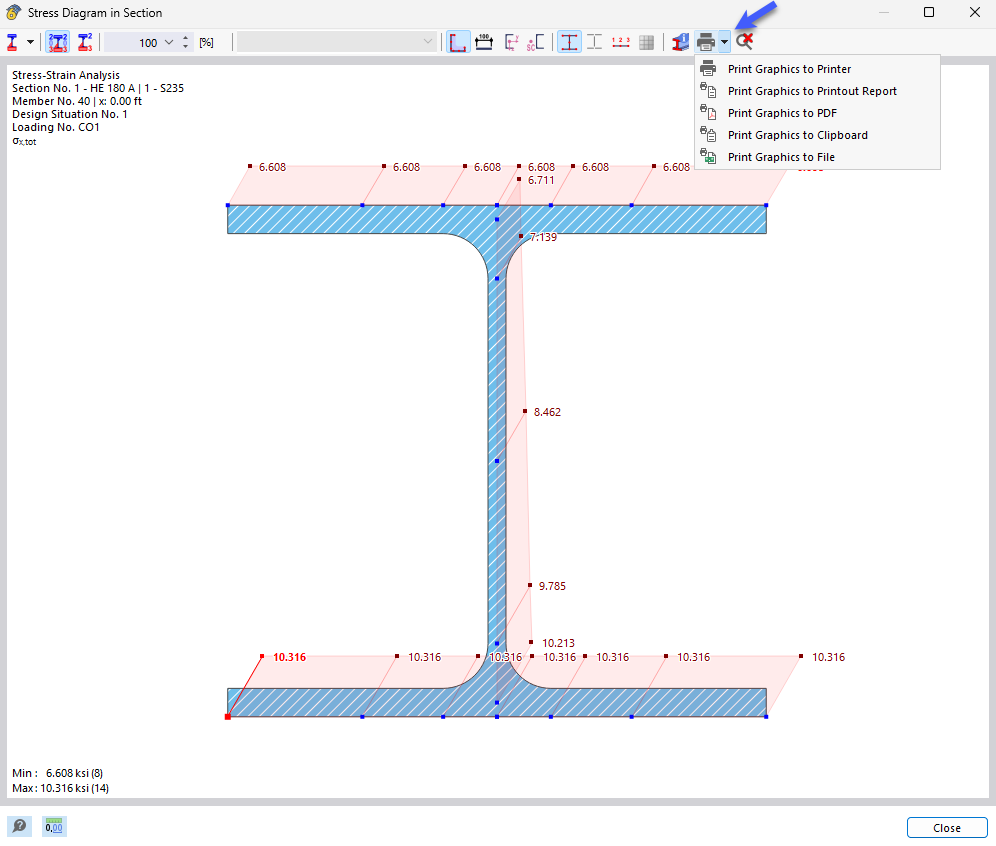996x846 pixels.
Task: Toggle the filled section view
Action: click(x=569, y=42)
